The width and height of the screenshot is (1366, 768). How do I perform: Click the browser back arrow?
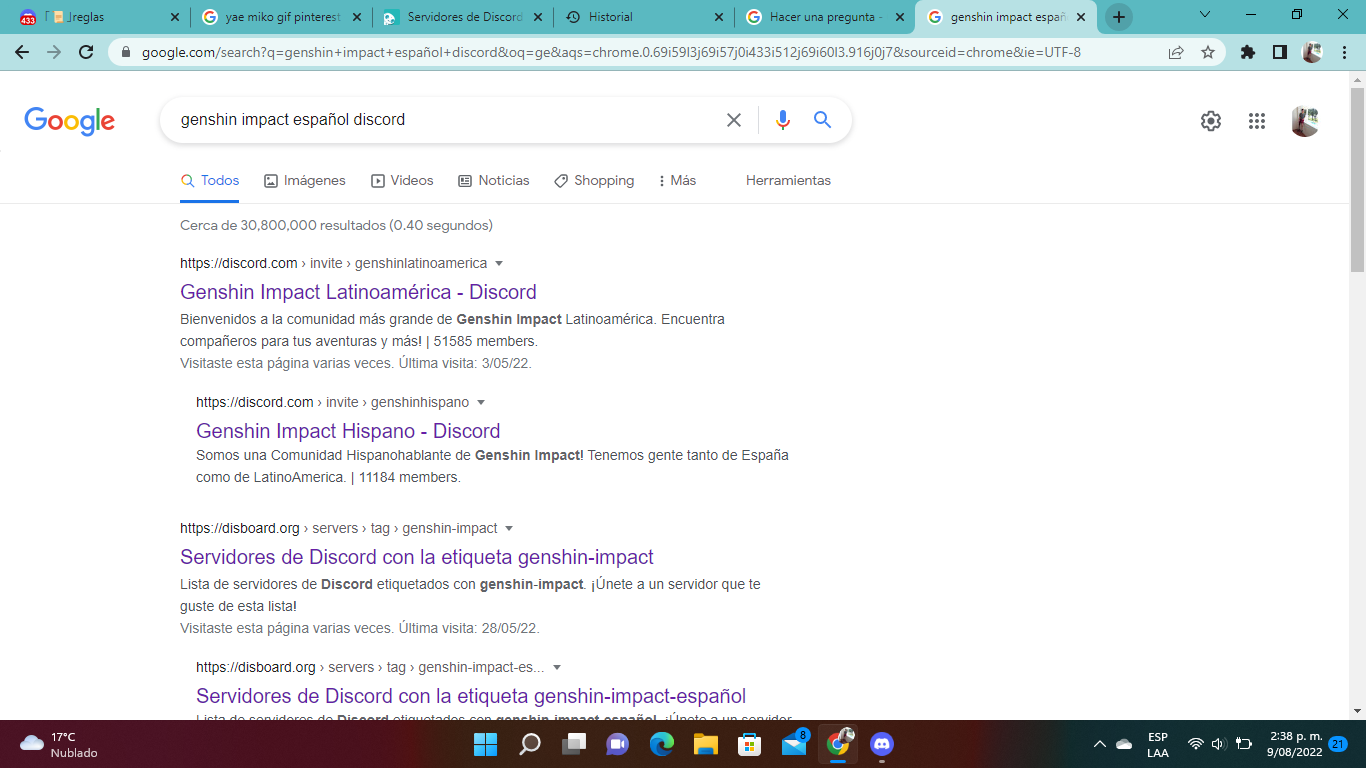click(x=22, y=52)
